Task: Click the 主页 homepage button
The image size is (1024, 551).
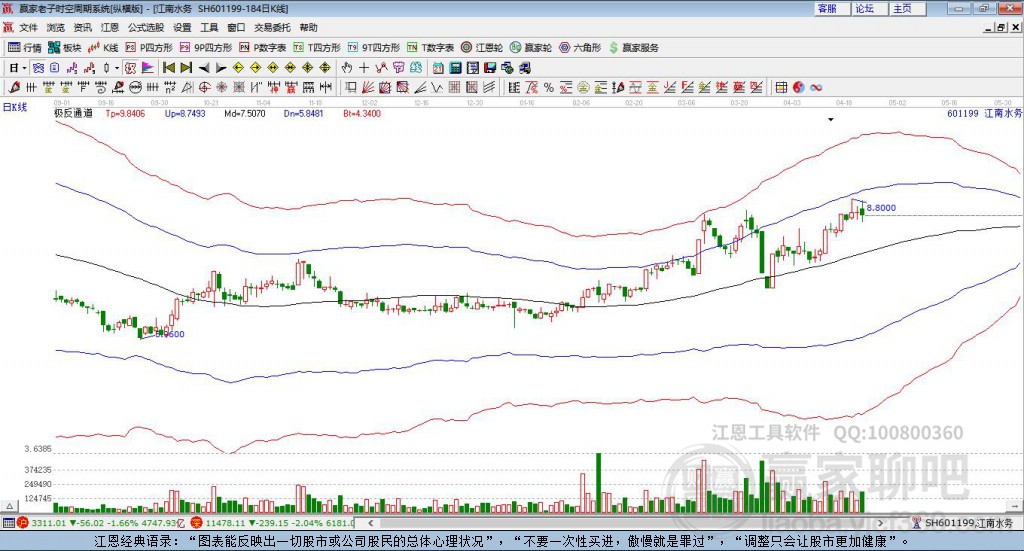Action: tap(906, 8)
